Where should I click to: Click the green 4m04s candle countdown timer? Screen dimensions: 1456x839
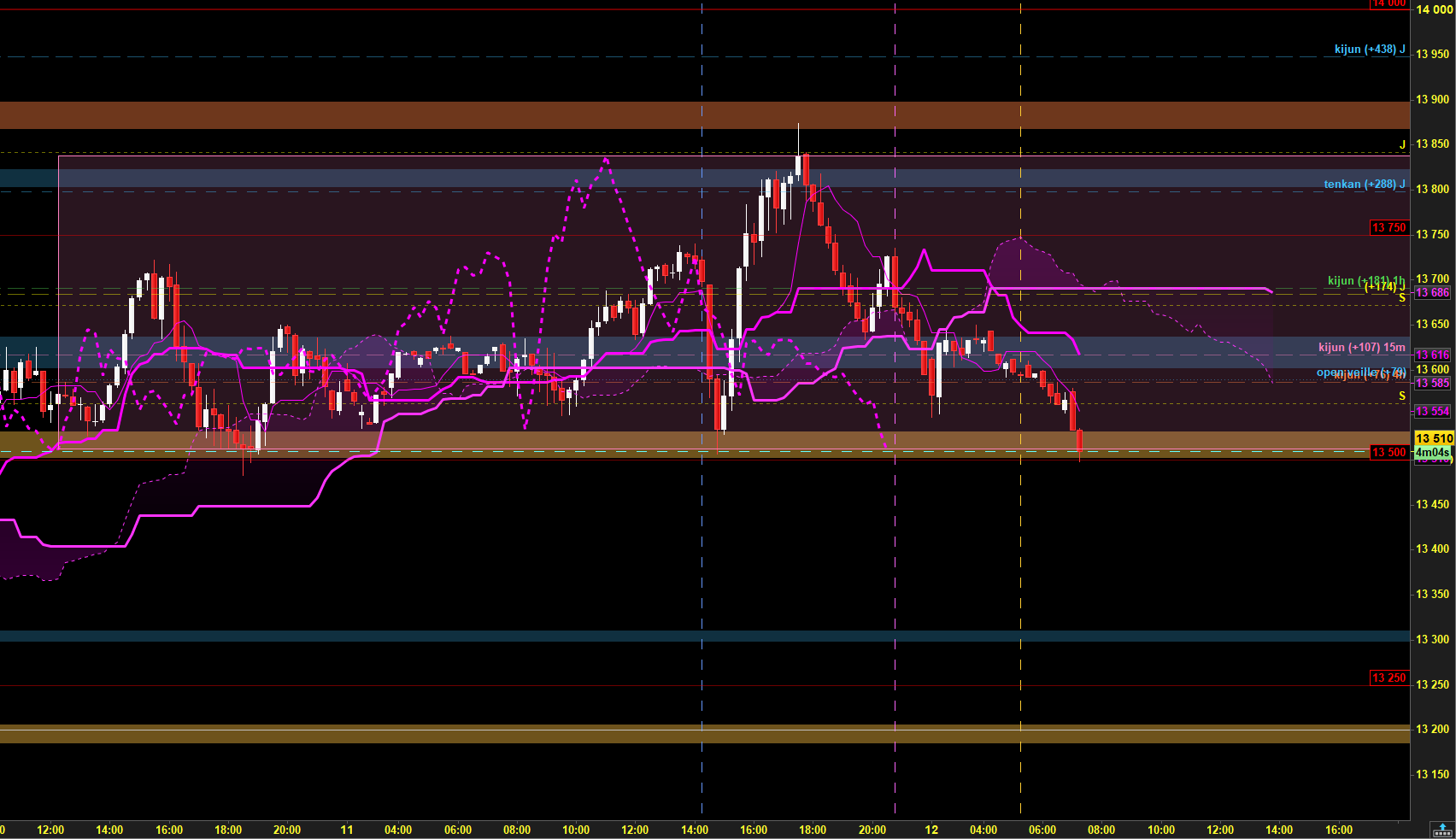click(x=1433, y=452)
